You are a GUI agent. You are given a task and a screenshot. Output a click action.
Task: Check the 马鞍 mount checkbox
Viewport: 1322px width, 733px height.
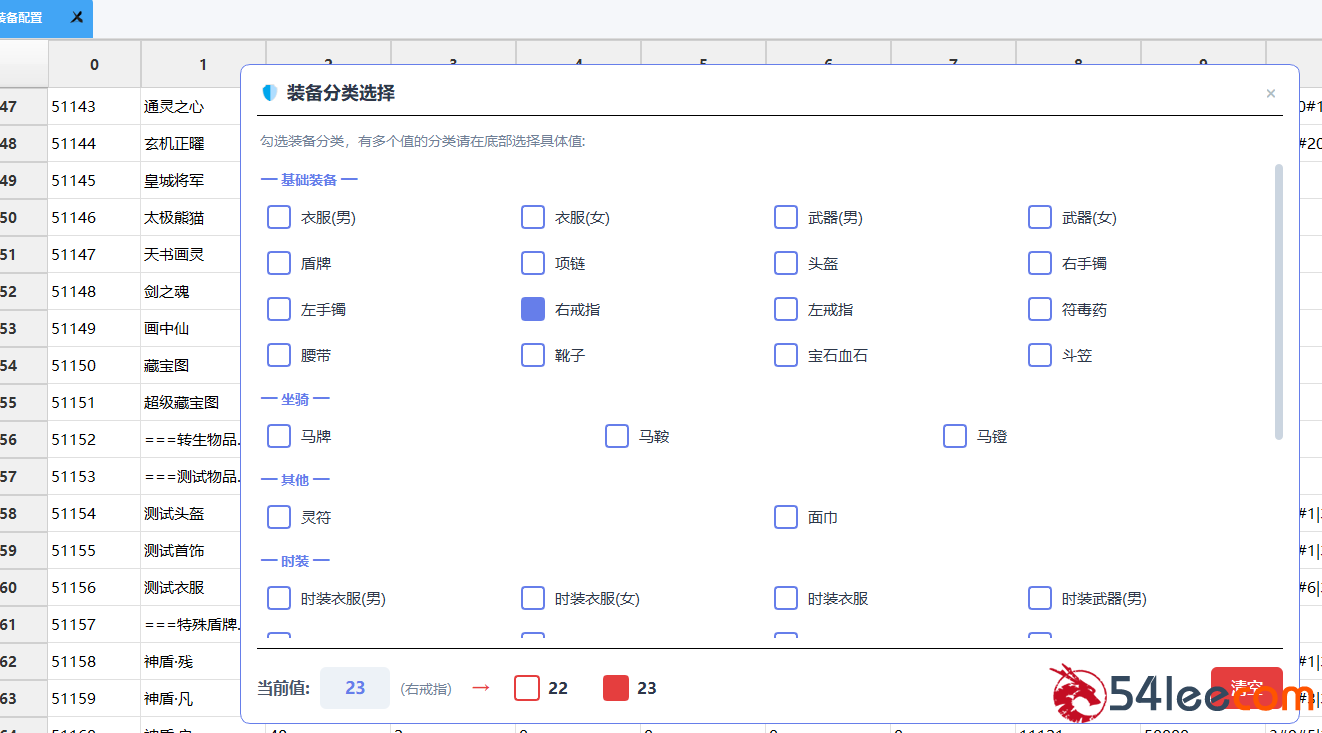tap(617, 436)
